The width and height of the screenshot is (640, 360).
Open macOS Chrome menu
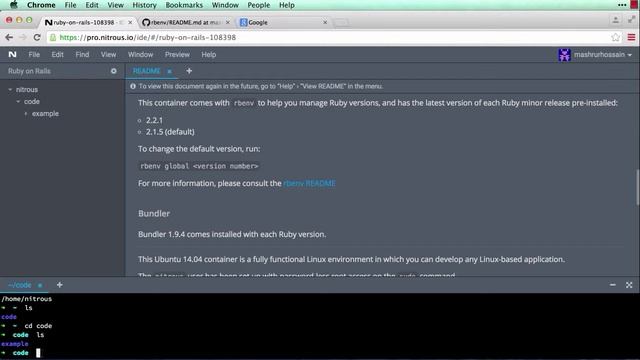(41, 5)
